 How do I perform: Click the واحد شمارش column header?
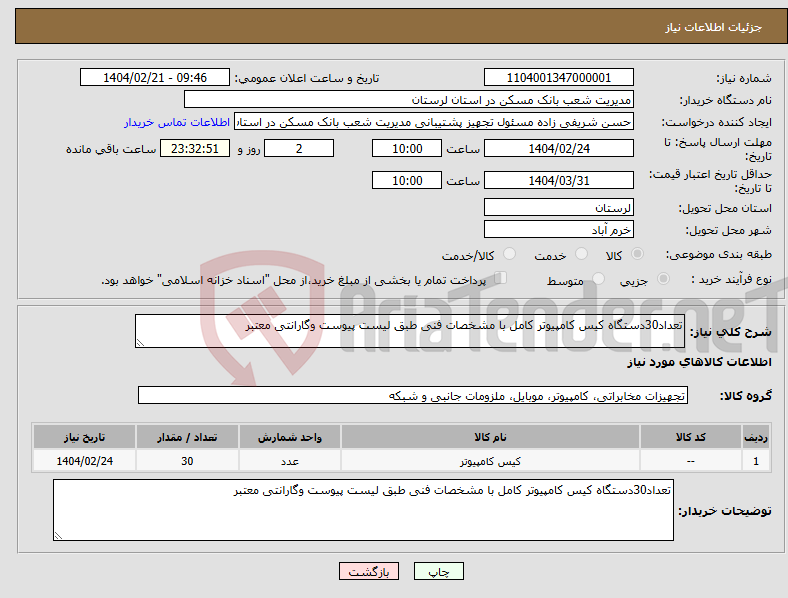[x=290, y=437]
